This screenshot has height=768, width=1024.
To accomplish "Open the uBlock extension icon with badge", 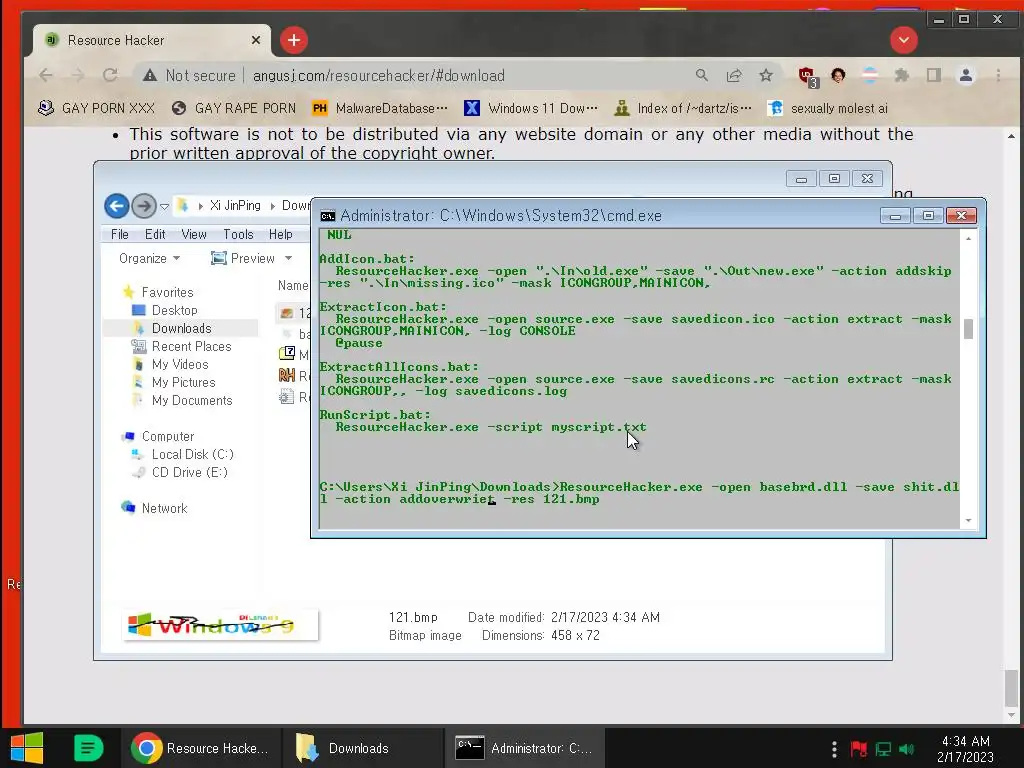I will (x=808, y=77).
